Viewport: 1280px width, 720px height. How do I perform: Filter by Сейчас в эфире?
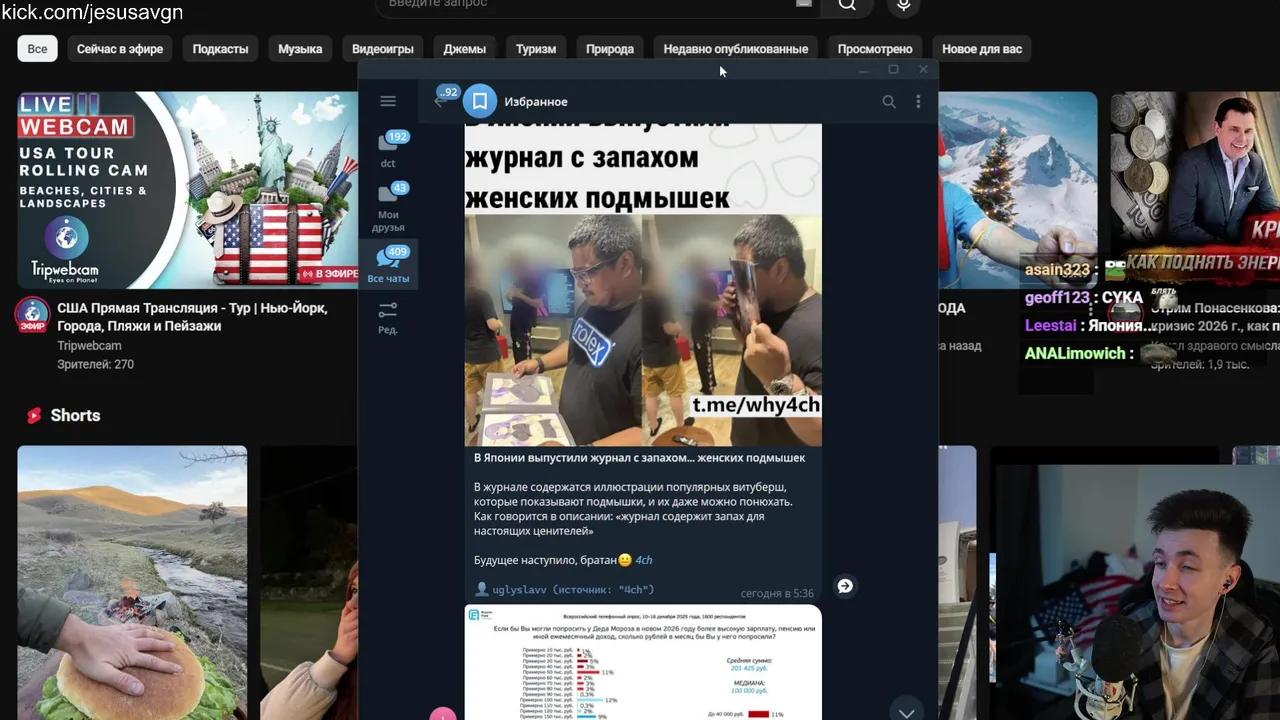coord(120,49)
